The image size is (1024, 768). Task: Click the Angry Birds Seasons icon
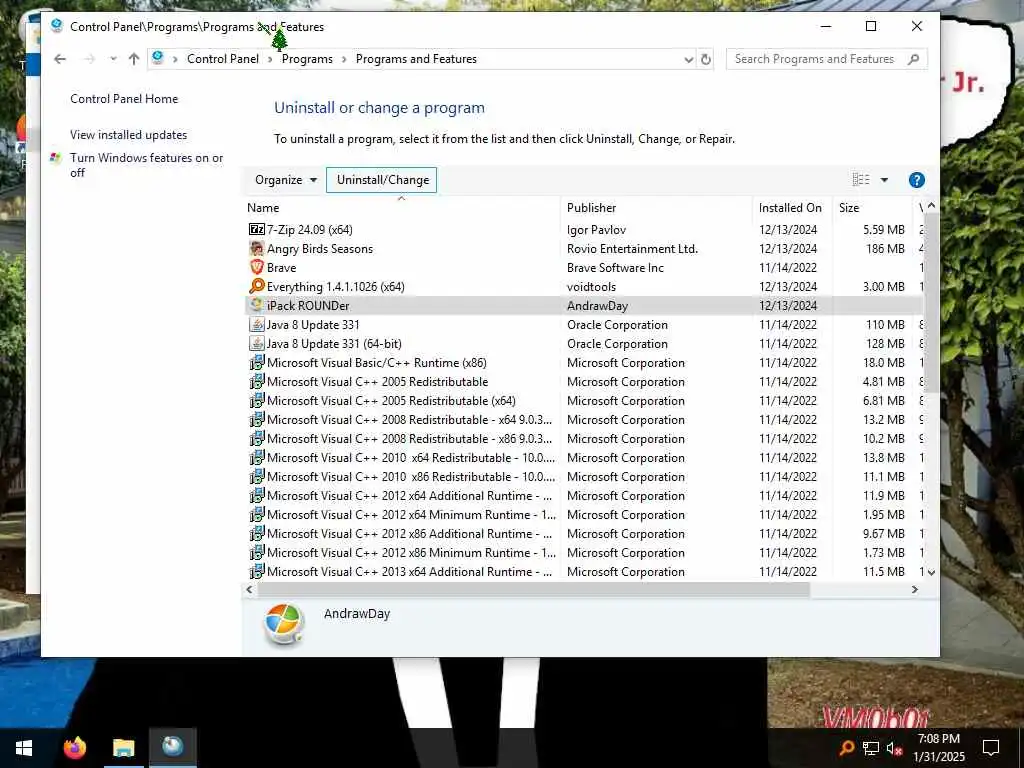[257, 248]
